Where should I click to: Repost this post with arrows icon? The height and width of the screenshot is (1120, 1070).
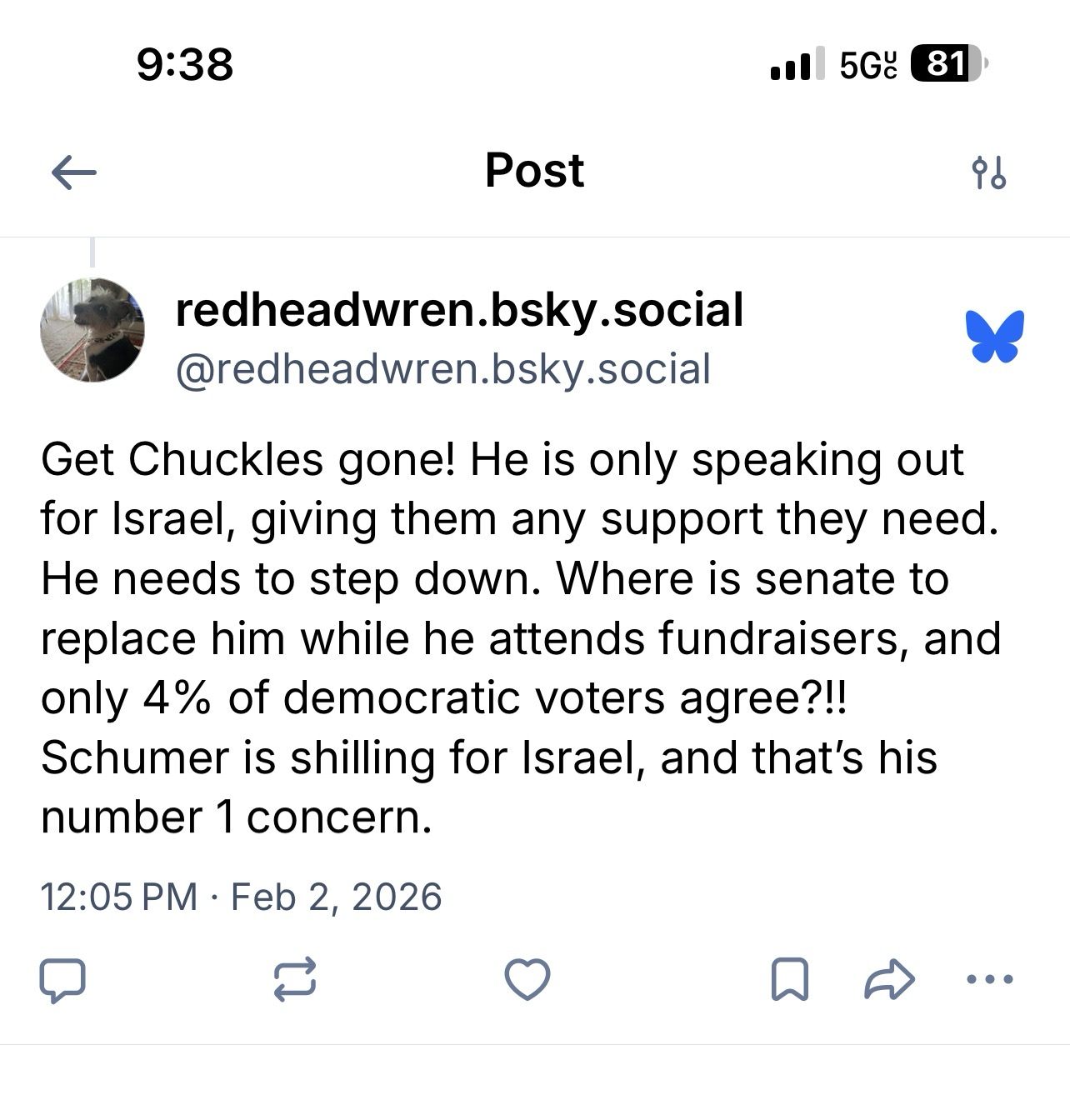click(295, 979)
